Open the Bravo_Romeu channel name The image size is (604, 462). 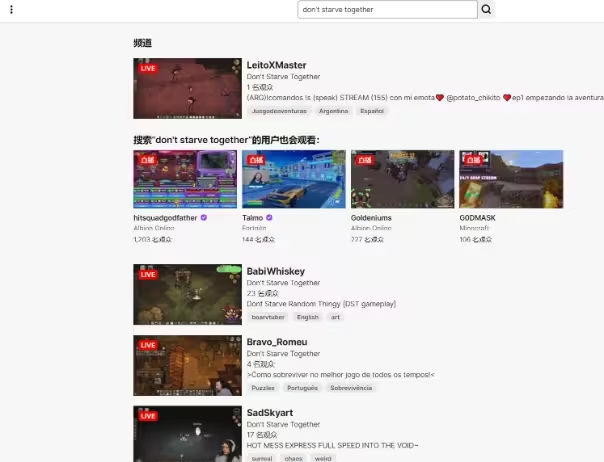tap(277, 342)
